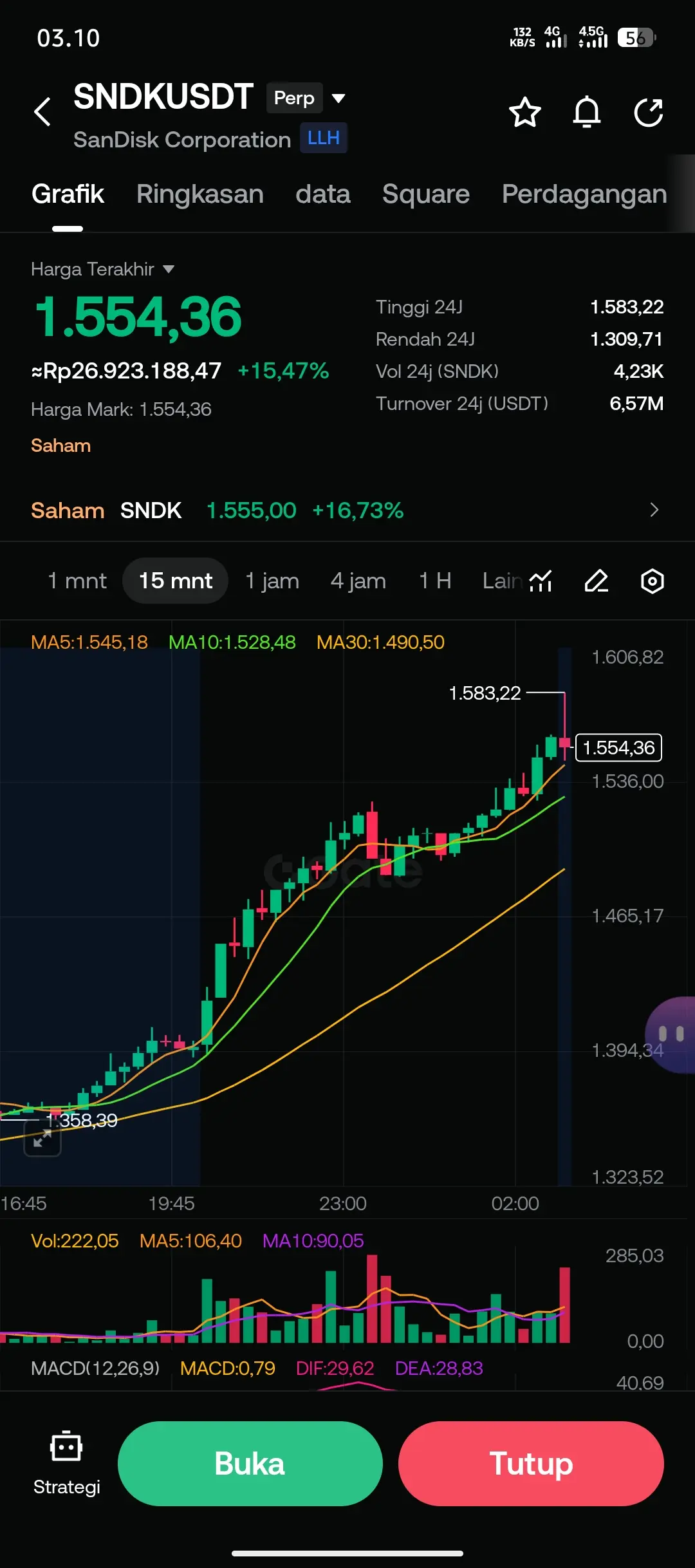Tap the share arrow icon in header
Screen dimensions: 695x1568
649,113
